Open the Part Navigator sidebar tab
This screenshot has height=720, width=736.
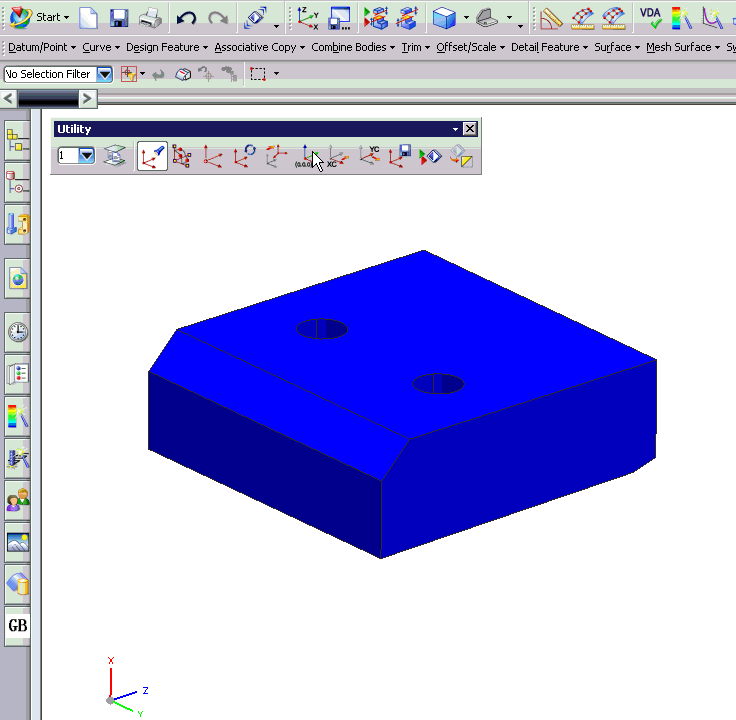pyautogui.click(x=18, y=182)
